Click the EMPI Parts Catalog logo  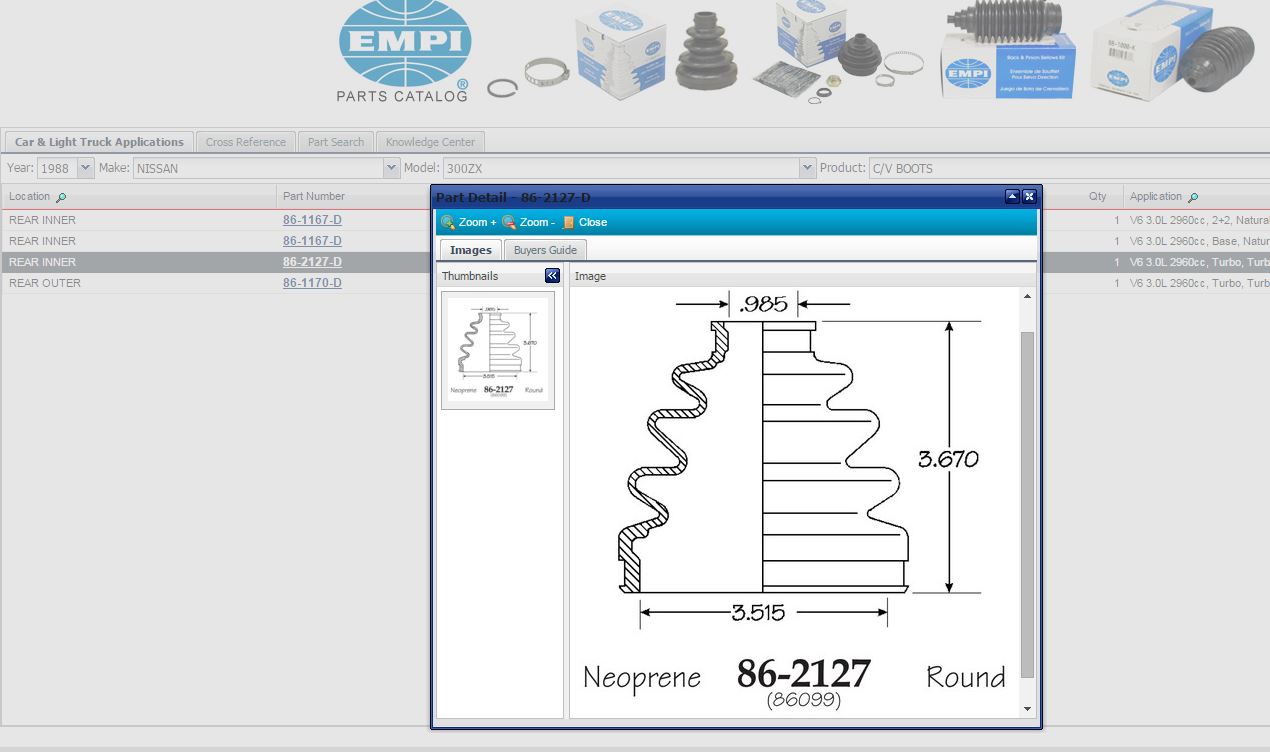404,51
